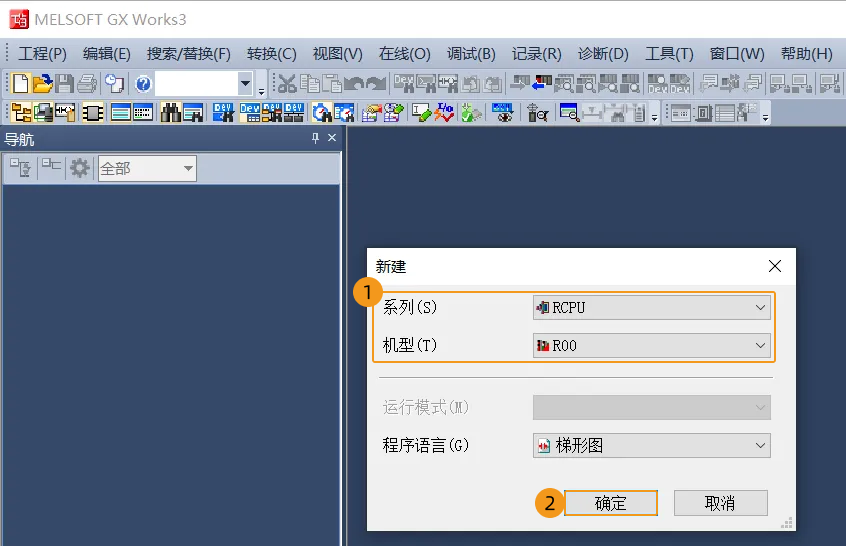
Task: Open the 转换(C) menu
Action: (x=271, y=54)
